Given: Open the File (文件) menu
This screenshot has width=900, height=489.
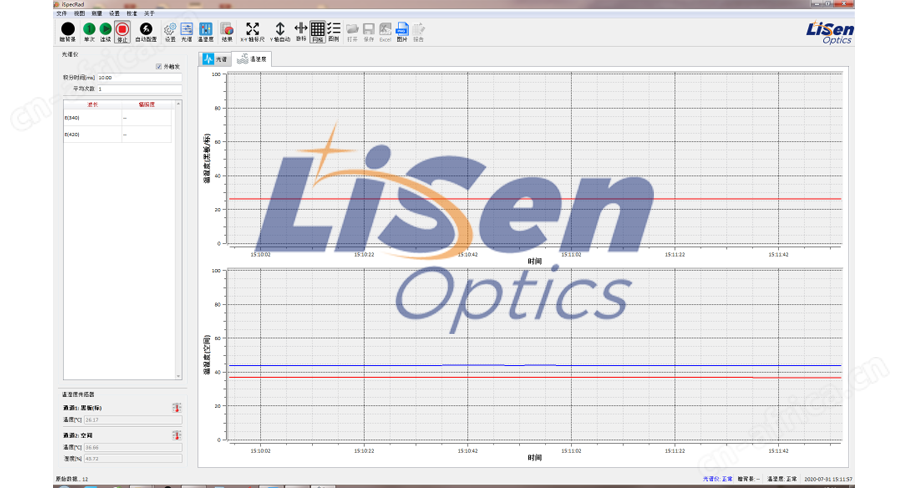Looking at the screenshot, I should pos(61,13).
